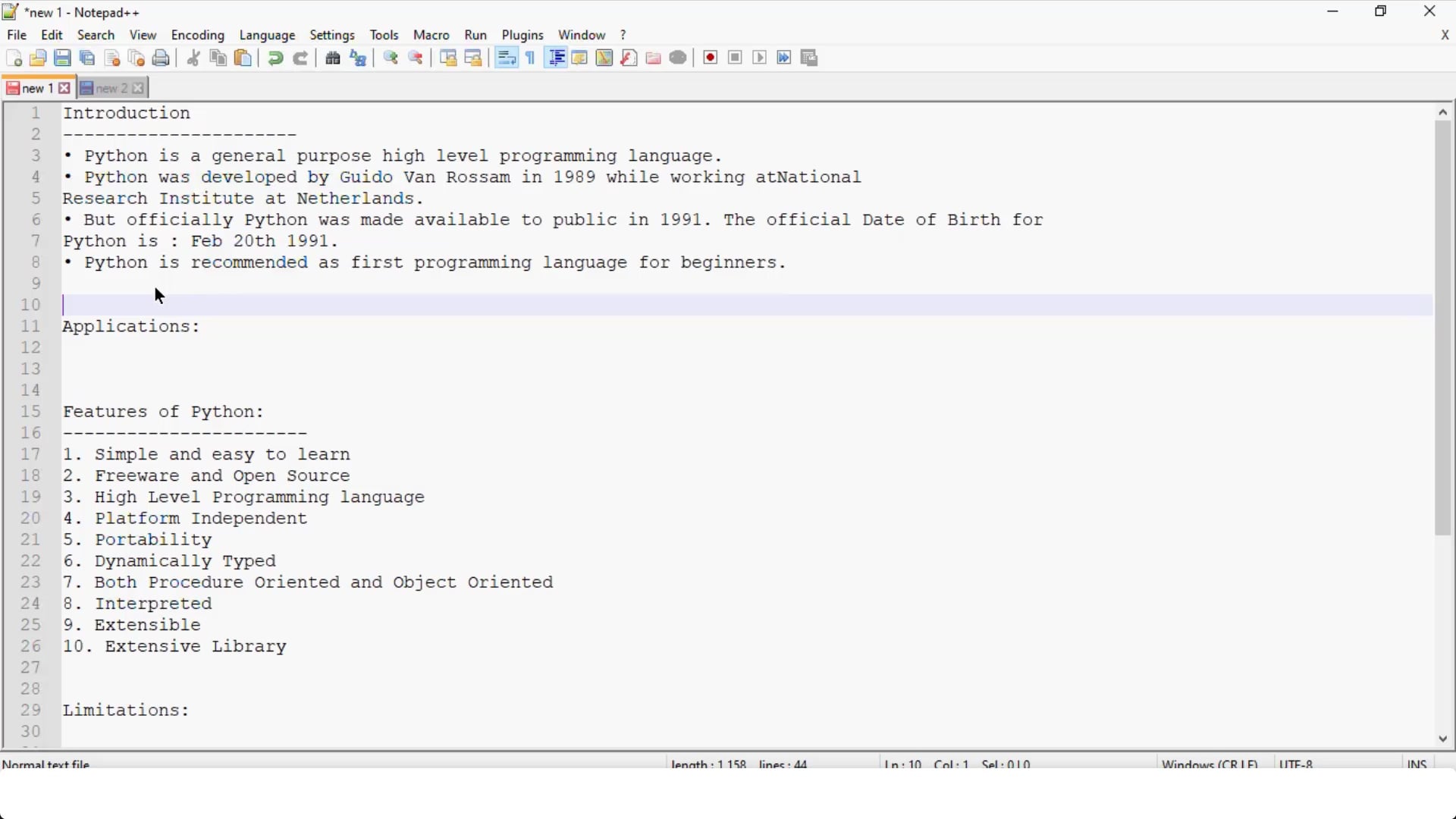Click the UTF-8 status bar indicator

tap(1298, 764)
